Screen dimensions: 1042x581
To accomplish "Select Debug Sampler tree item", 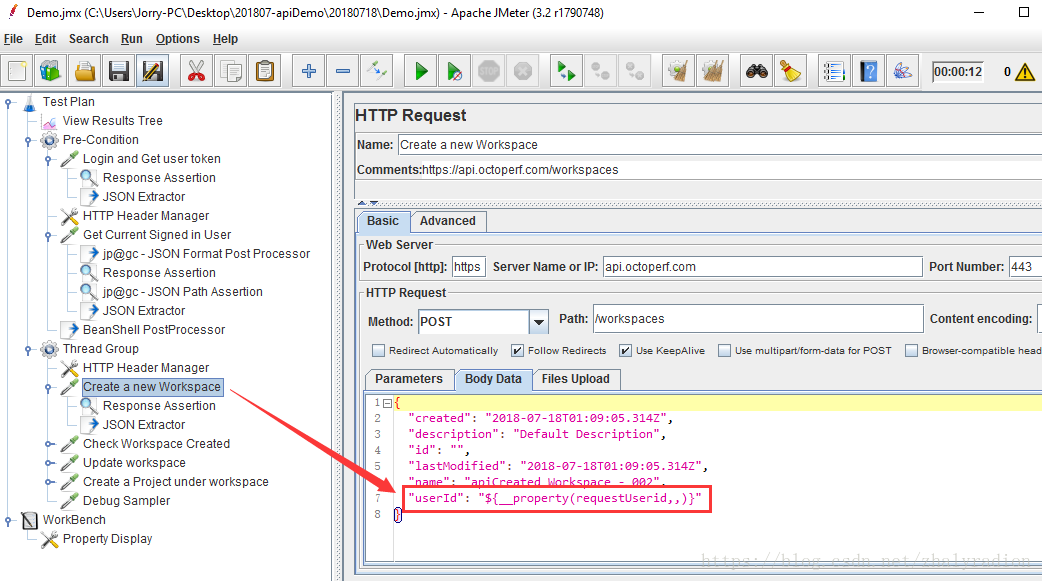I will [126, 501].
